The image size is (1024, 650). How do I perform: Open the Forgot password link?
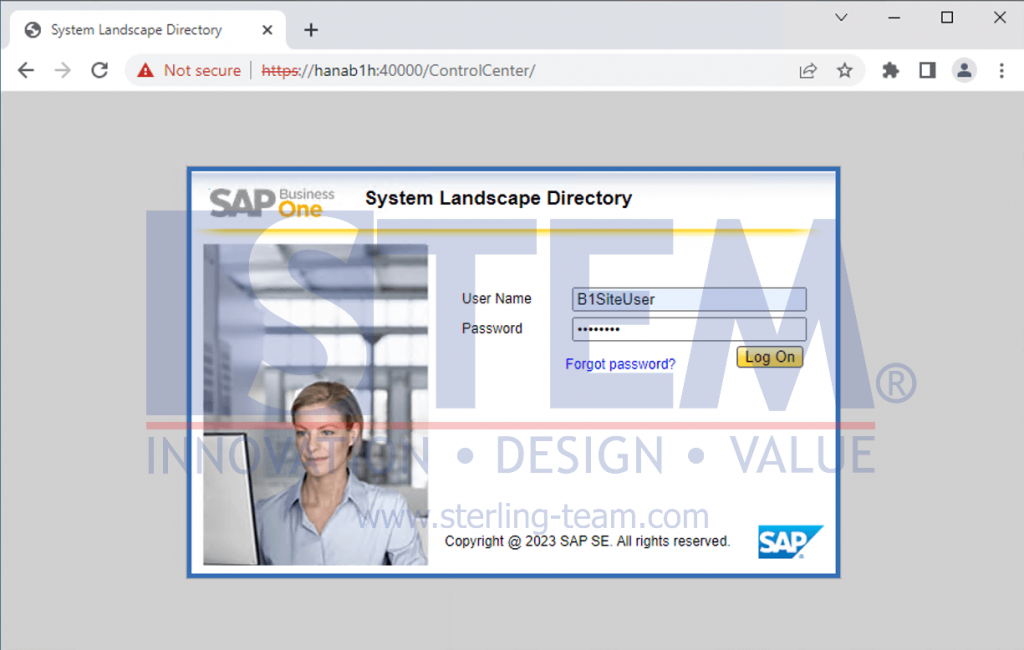(x=620, y=364)
